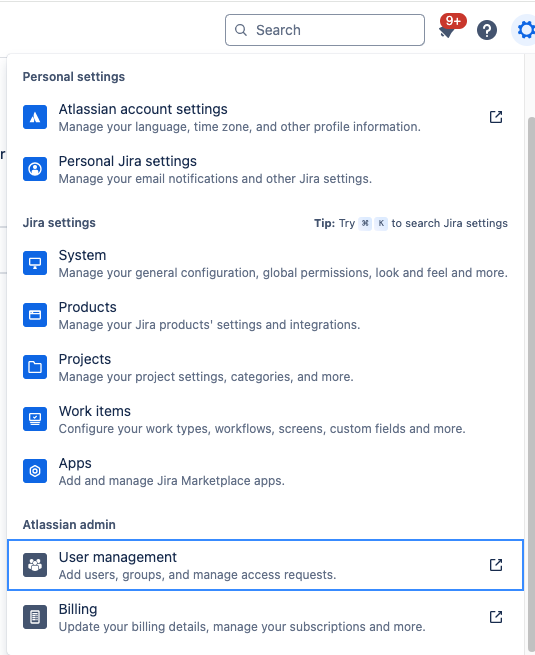Click the K key hint badge
This screenshot has width=535, height=655.
(381, 223)
